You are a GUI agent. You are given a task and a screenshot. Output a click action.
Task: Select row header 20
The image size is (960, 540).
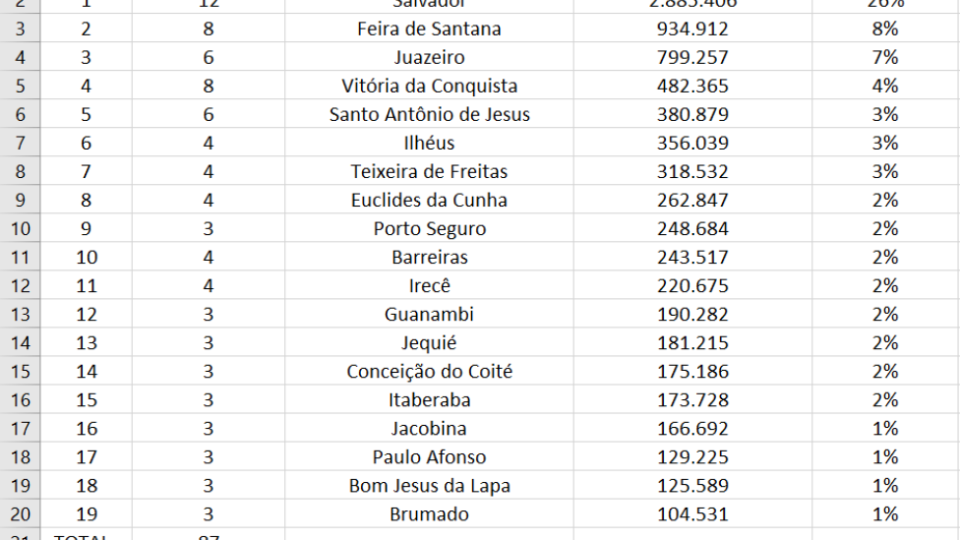(x=20, y=514)
